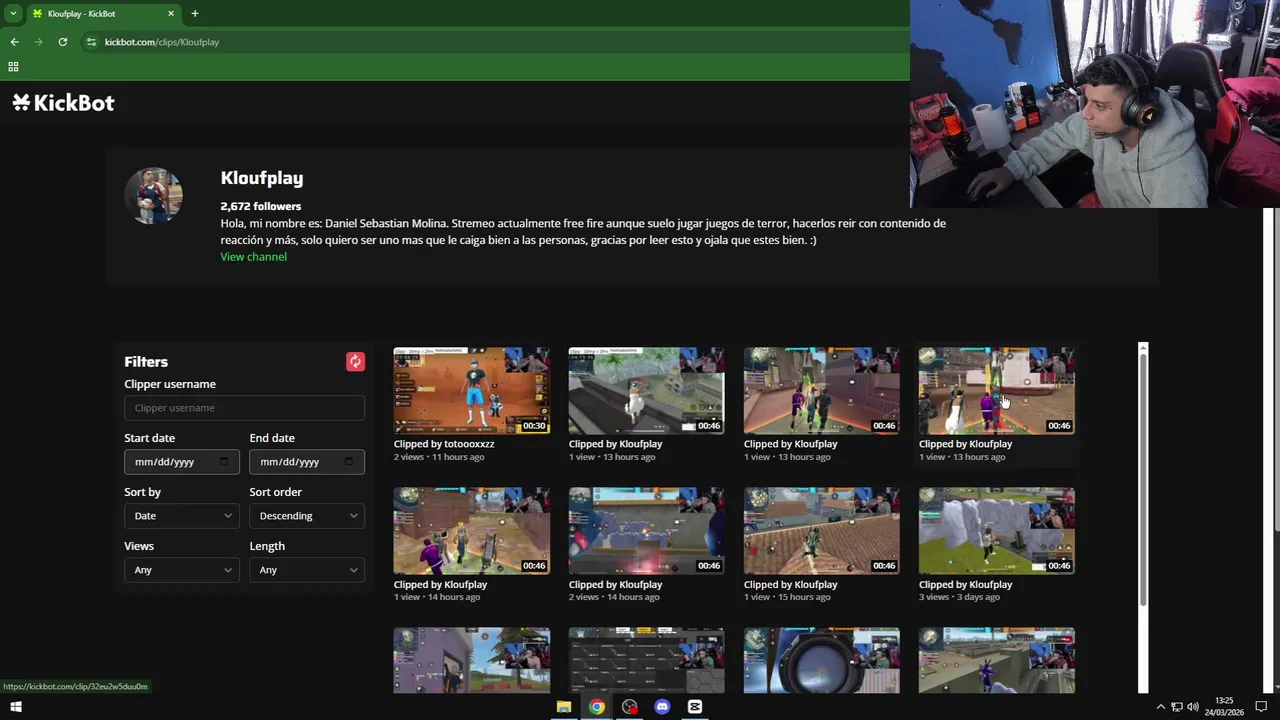The width and height of the screenshot is (1280, 720).
Task: Open Discord from the taskbar
Action: [x=662, y=707]
